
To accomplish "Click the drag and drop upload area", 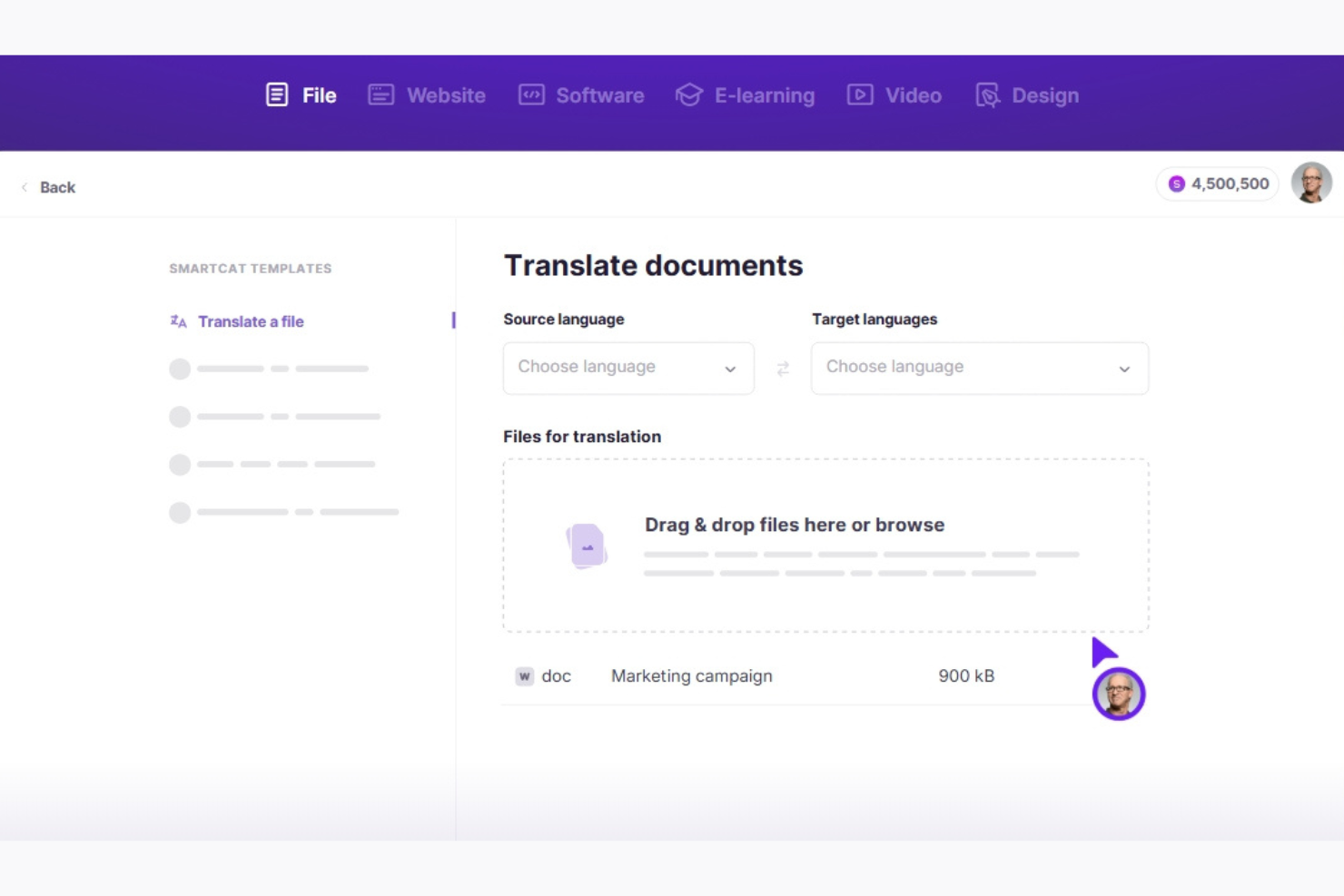I will pyautogui.click(x=825, y=545).
